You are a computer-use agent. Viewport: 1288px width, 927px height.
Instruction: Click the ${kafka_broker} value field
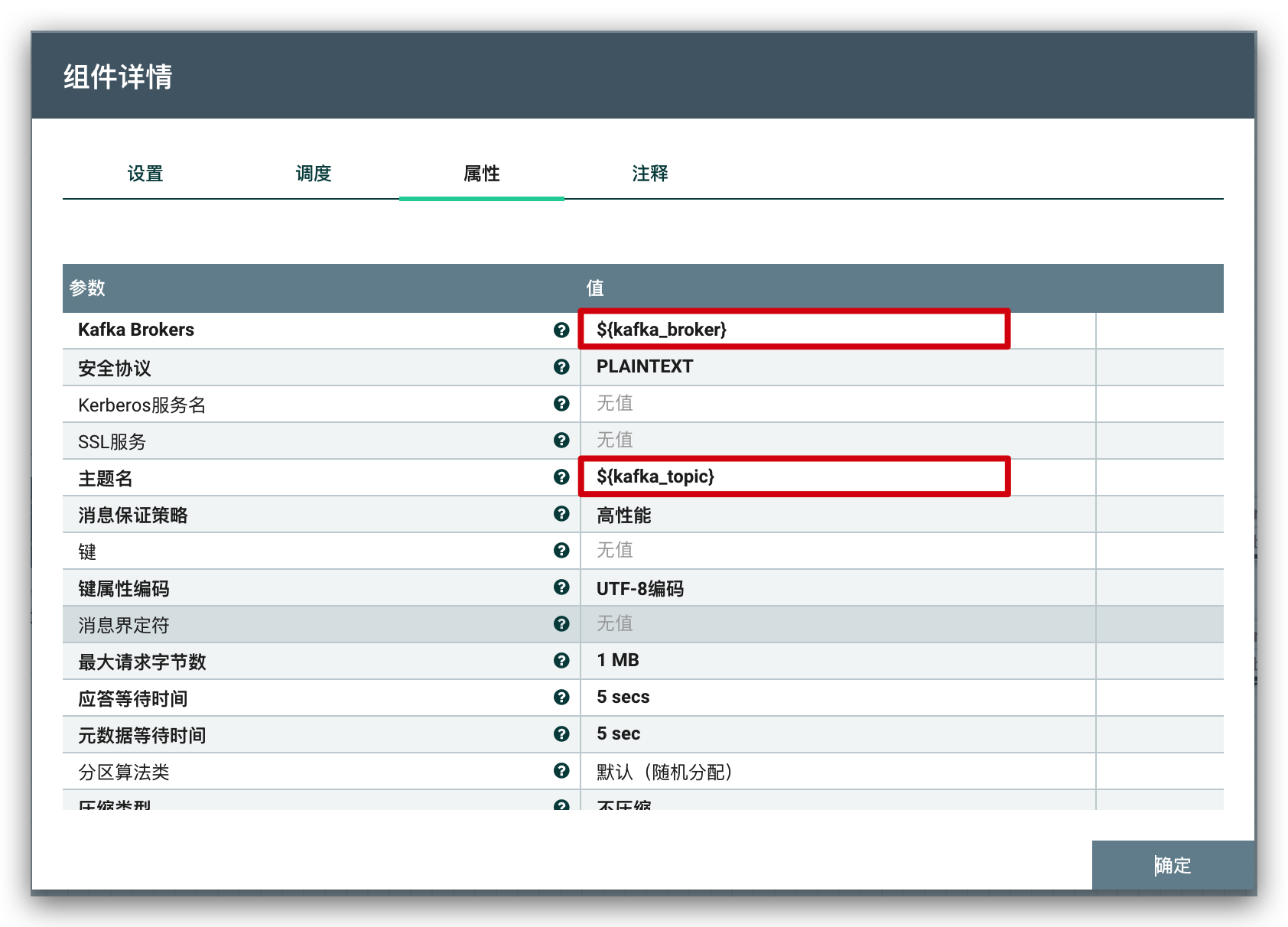click(x=793, y=330)
